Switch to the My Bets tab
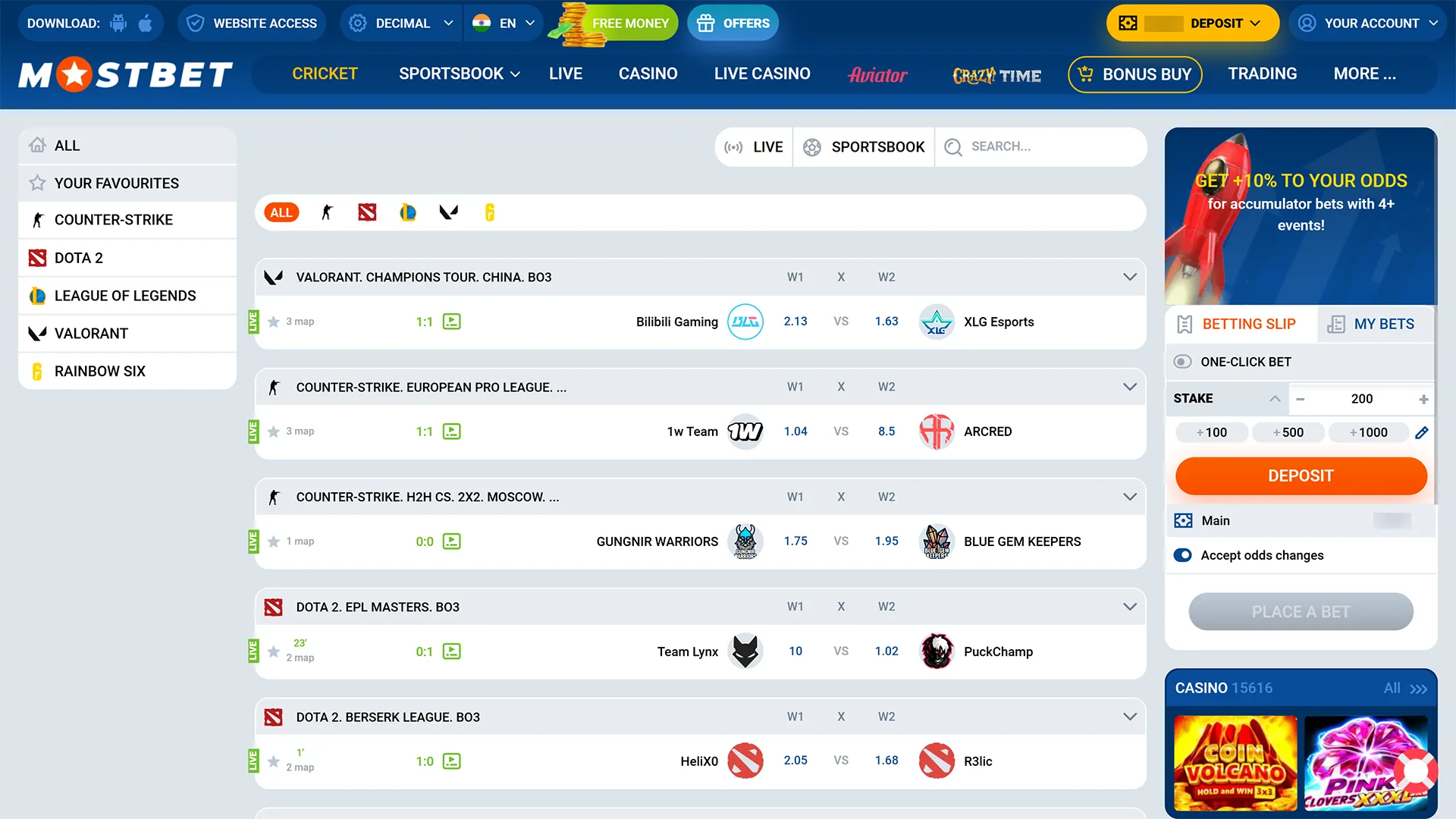This screenshot has height=819, width=1456. (1375, 324)
